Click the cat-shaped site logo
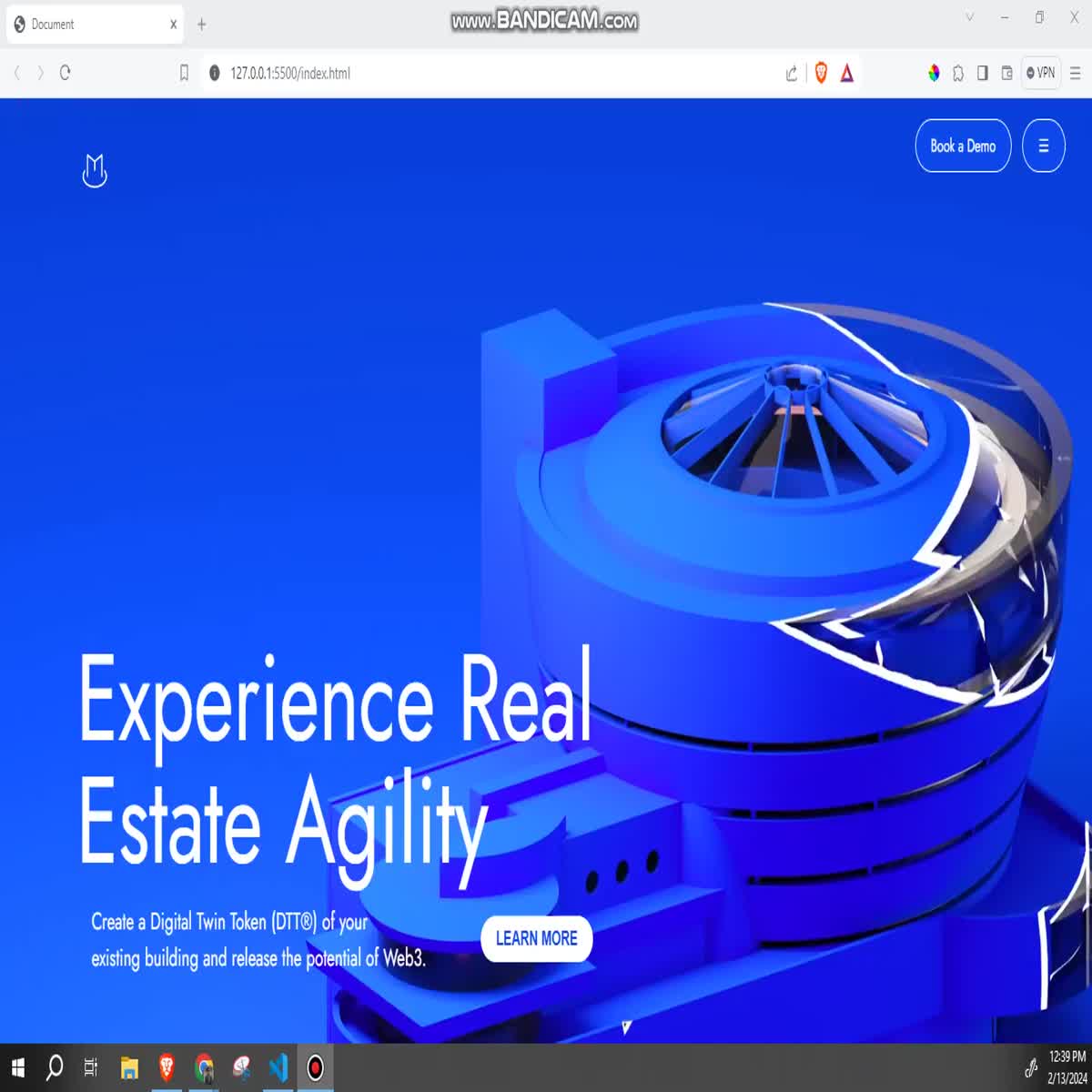1092x1092 pixels. 95,171
